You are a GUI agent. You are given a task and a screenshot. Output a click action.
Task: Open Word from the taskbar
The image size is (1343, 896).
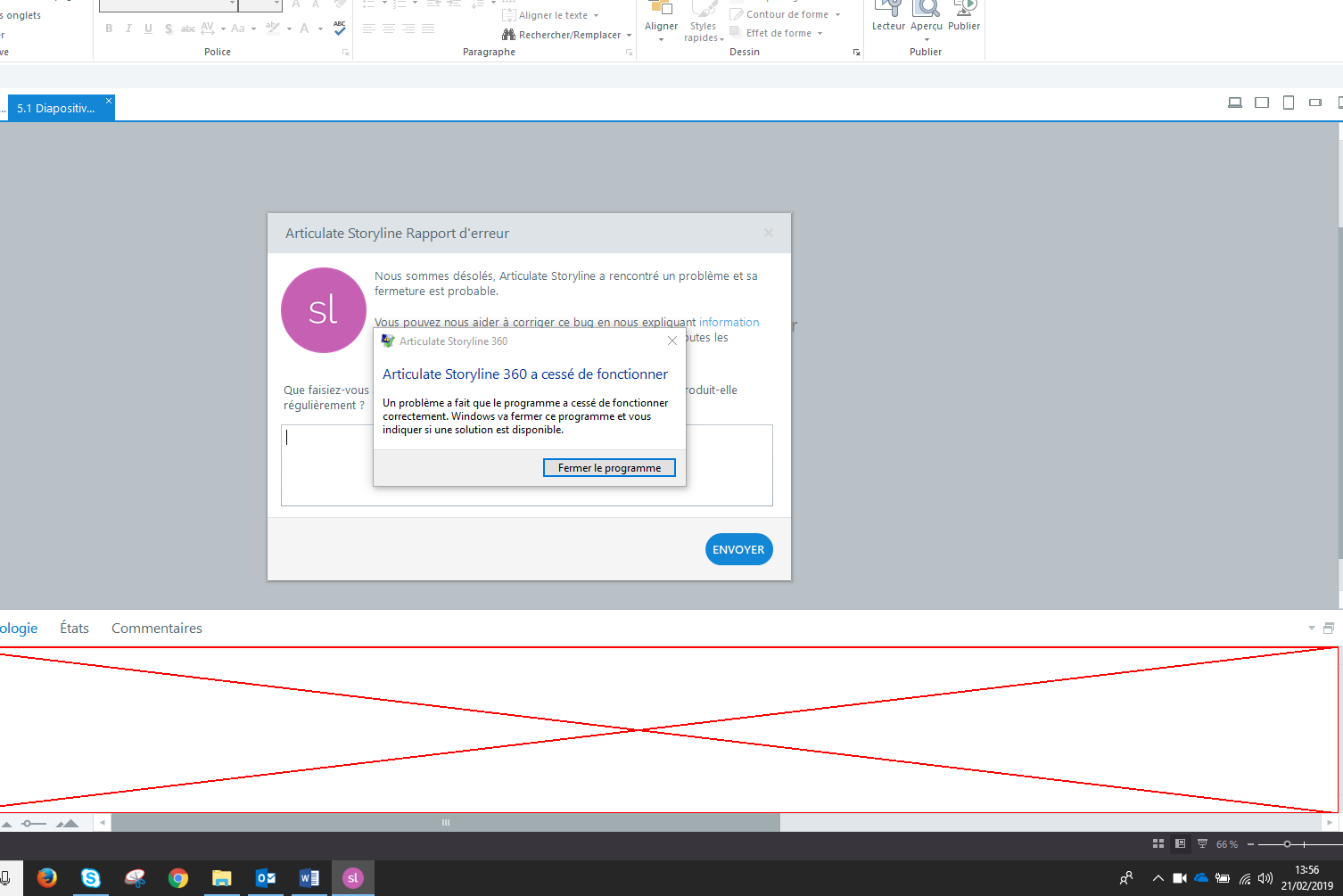(309, 878)
